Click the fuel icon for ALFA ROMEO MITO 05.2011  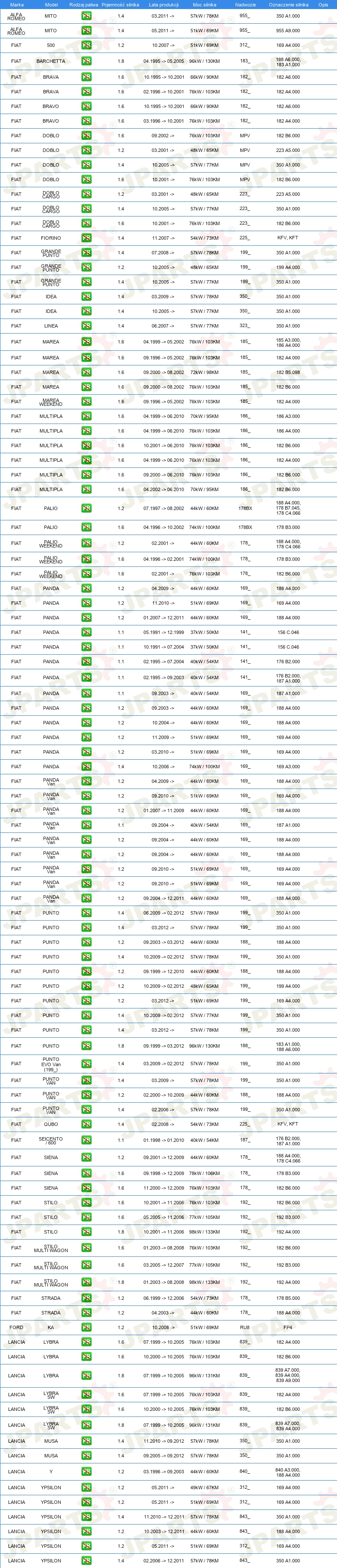tap(87, 31)
